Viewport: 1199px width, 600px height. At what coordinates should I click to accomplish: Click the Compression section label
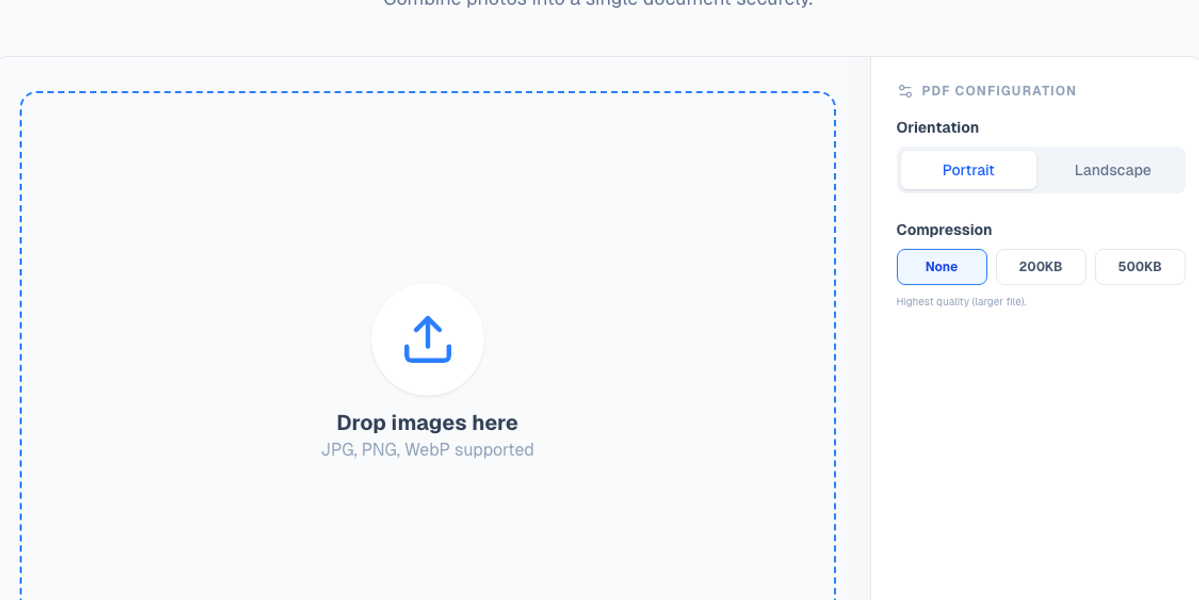[x=944, y=229]
